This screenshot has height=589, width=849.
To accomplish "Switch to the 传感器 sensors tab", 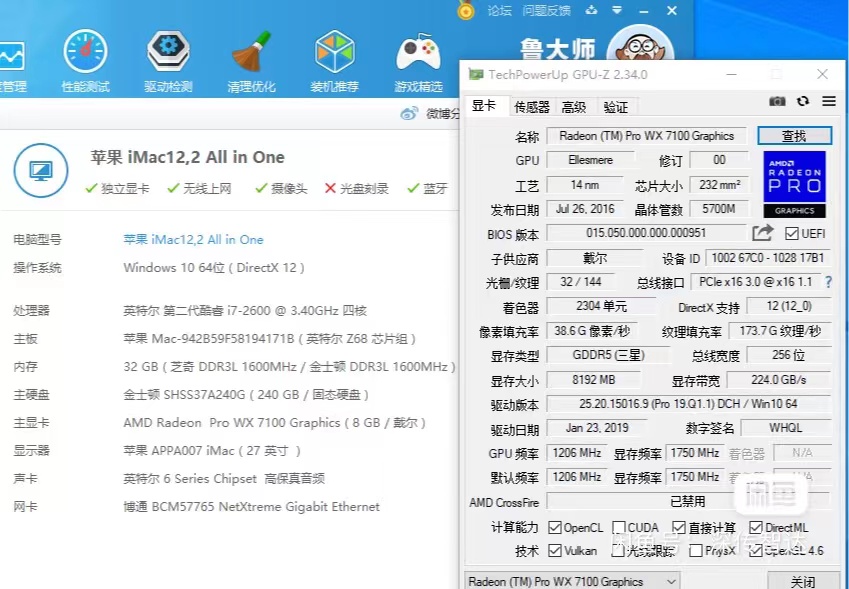I will [x=532, y=107].
